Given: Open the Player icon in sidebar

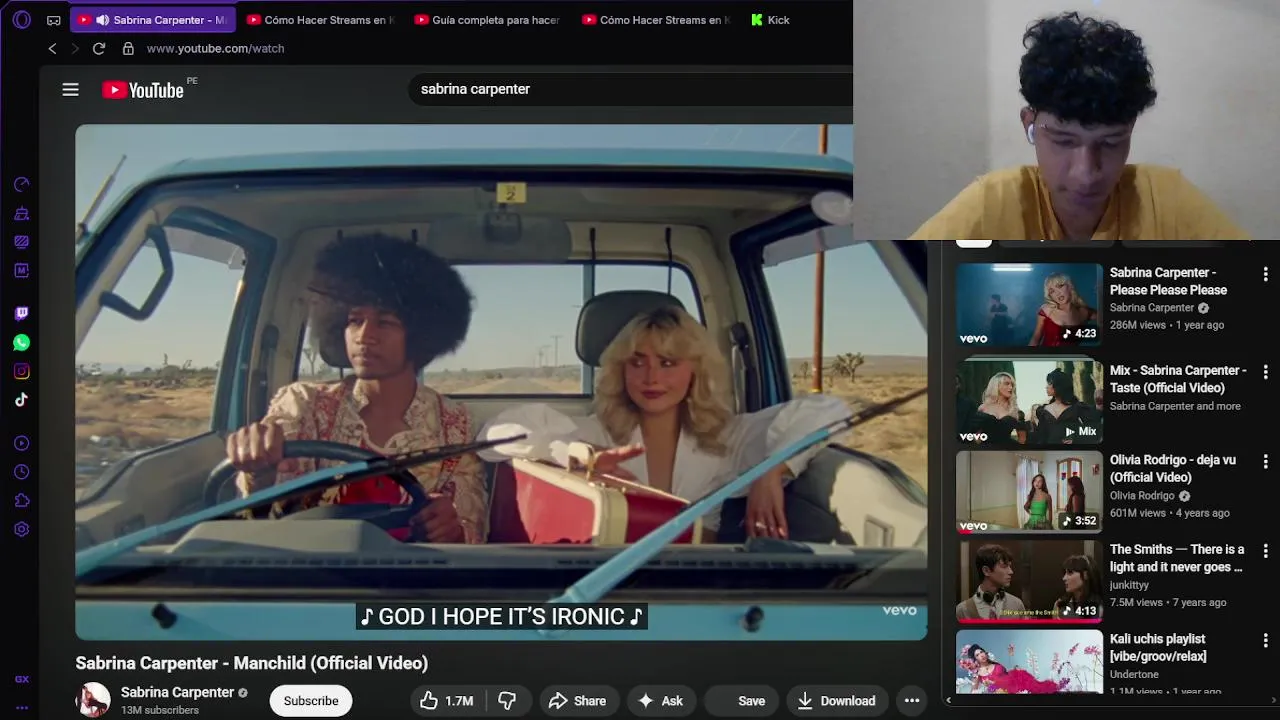Looking at the screenshot, I should (21, 443).
